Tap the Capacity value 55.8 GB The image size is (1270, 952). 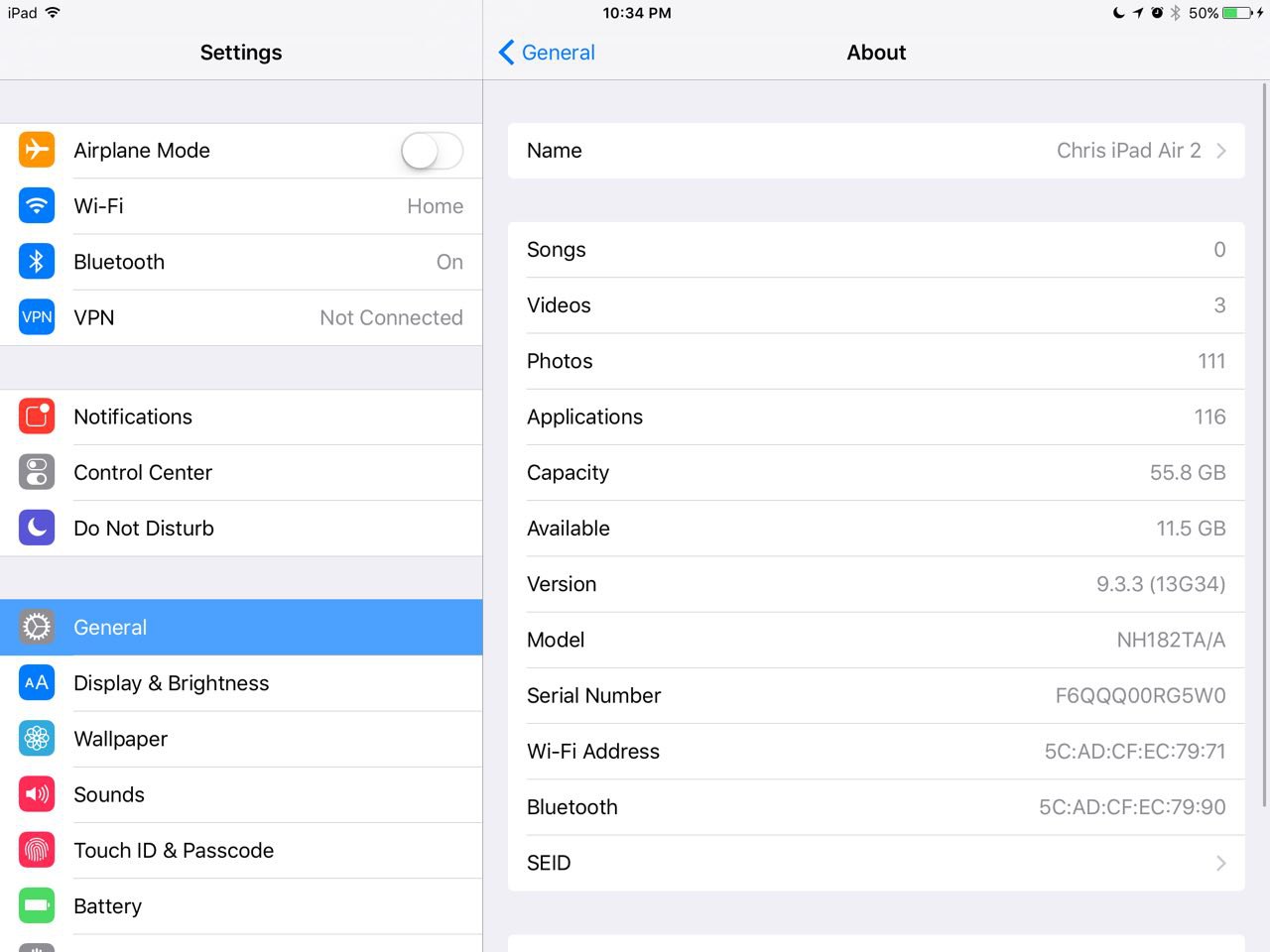coord(1188,473)
